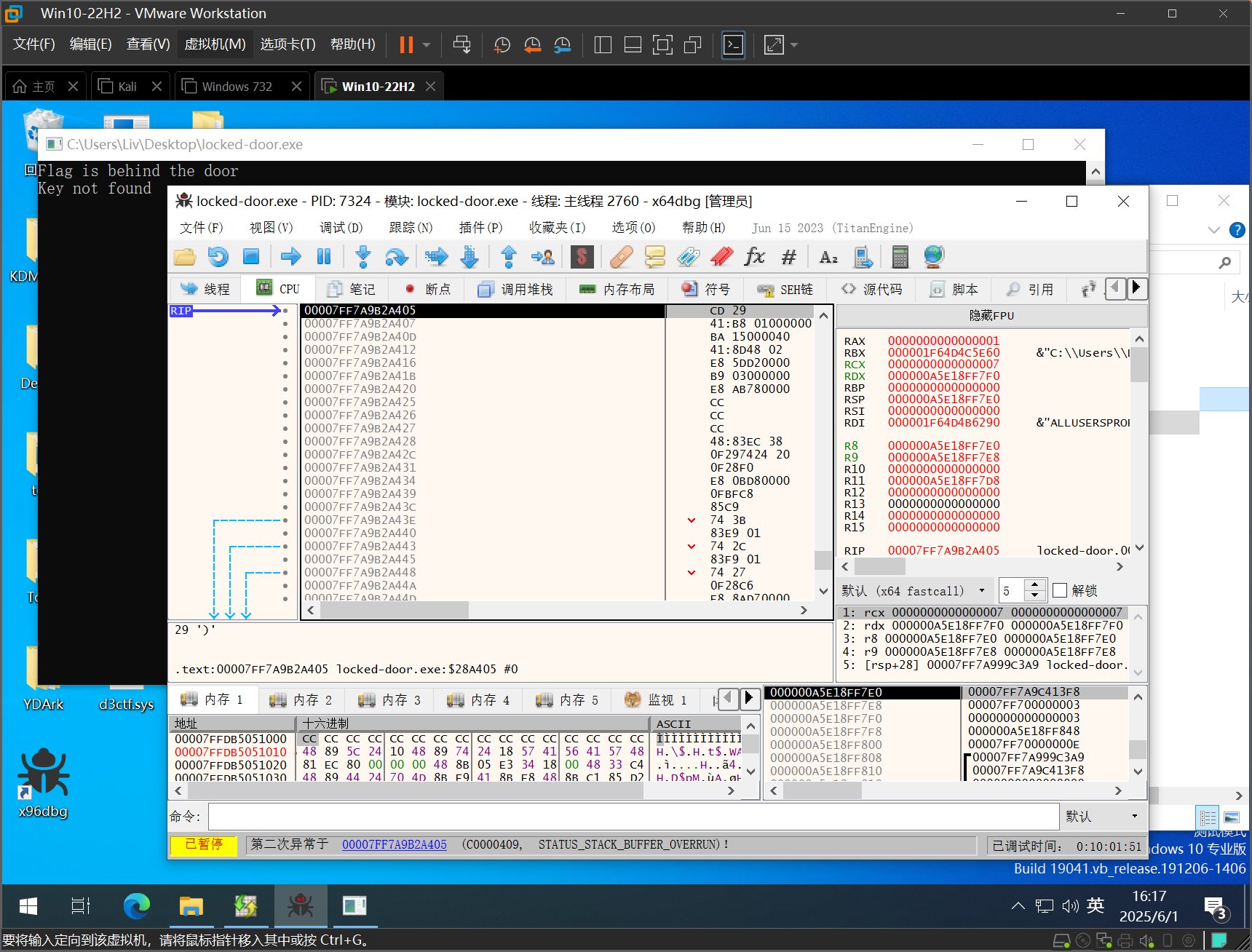Image resolution: width=1252 pixels, height=952 pixels.
Task: Open calling convention dropdown x64 fastcall
Action: [x=914, y=590]
